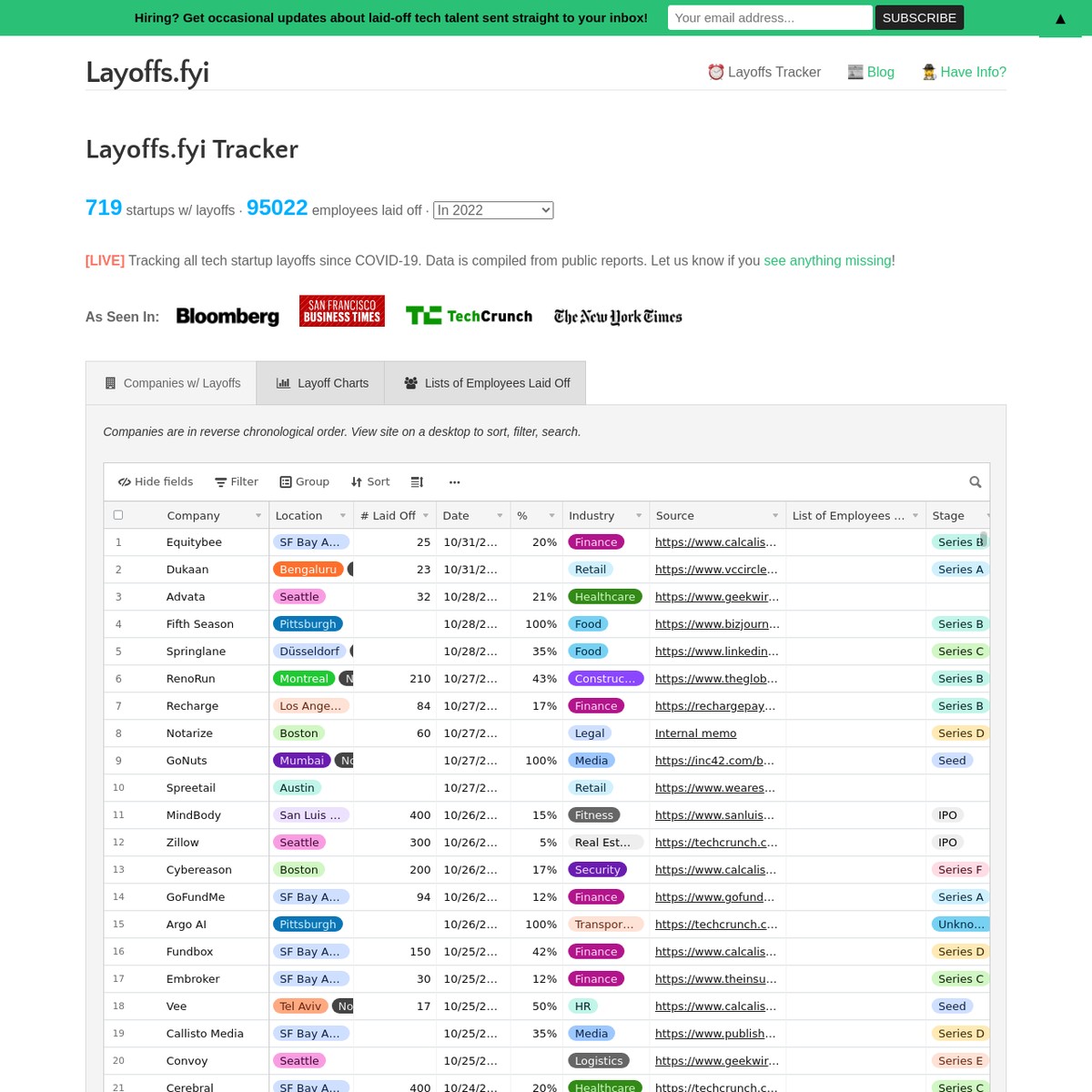Click the Series F stage tag for Cybereason
The height and width of the screenshot is (1092, 1092).
click(960, 870)
